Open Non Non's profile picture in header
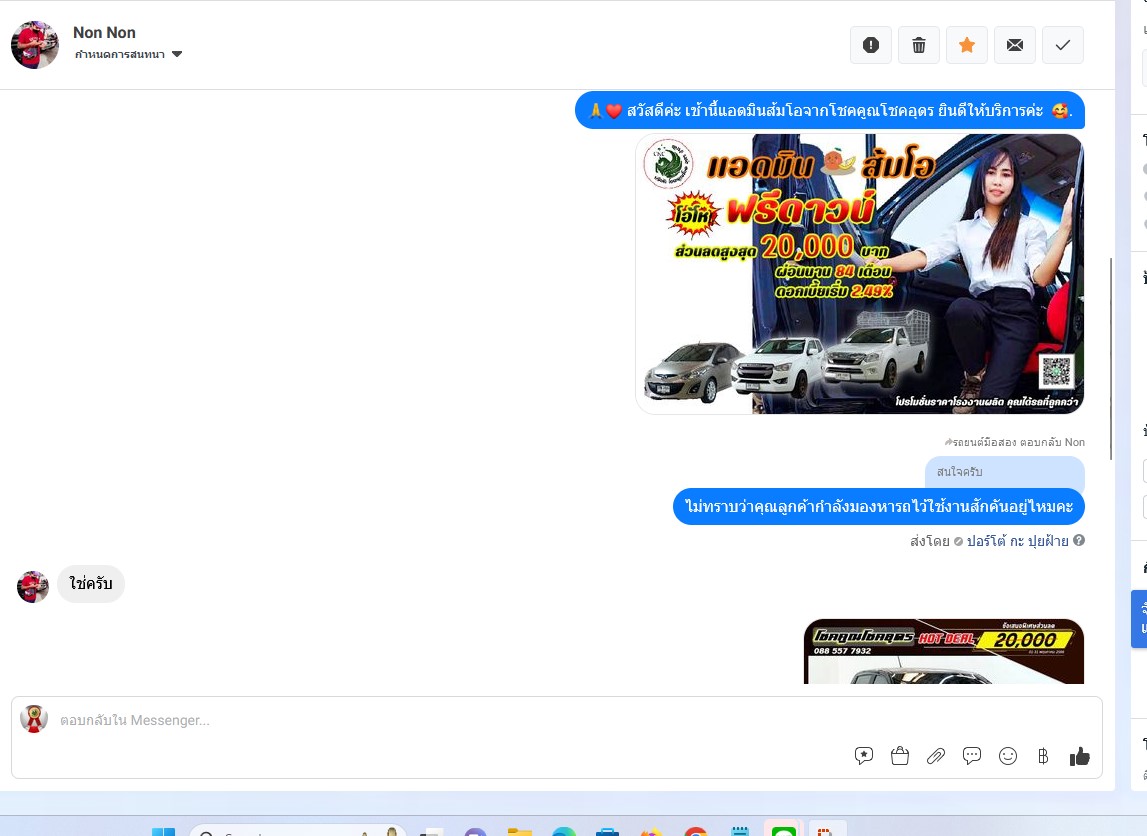 pyautogui.click(x=34, y=45)
